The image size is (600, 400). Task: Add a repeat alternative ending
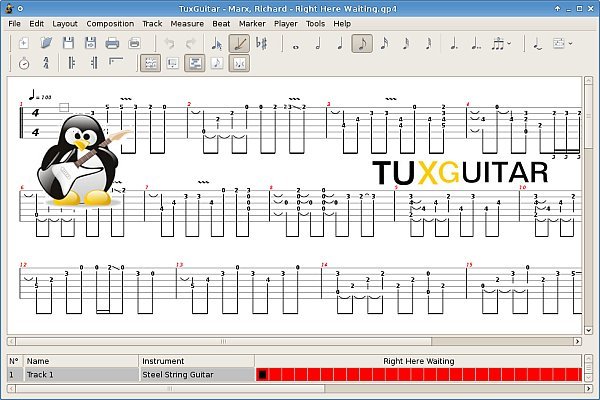116,63
